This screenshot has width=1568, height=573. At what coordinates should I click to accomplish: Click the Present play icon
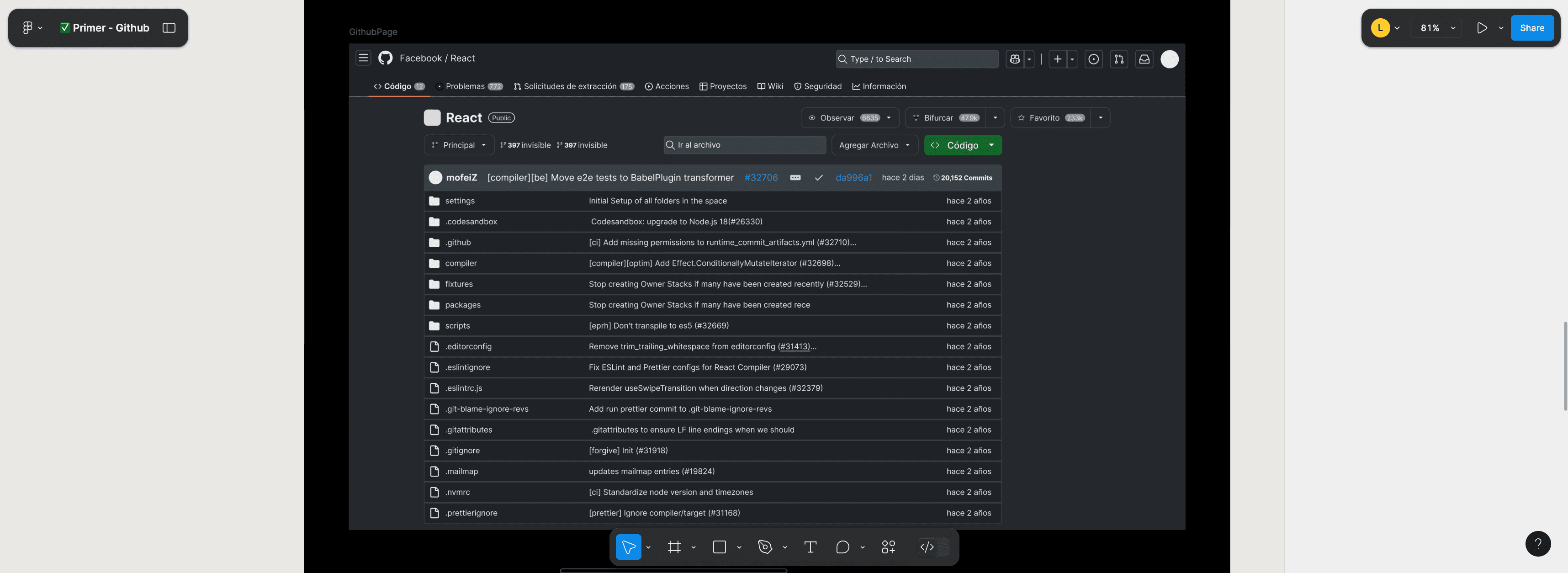pos(1482,28)
